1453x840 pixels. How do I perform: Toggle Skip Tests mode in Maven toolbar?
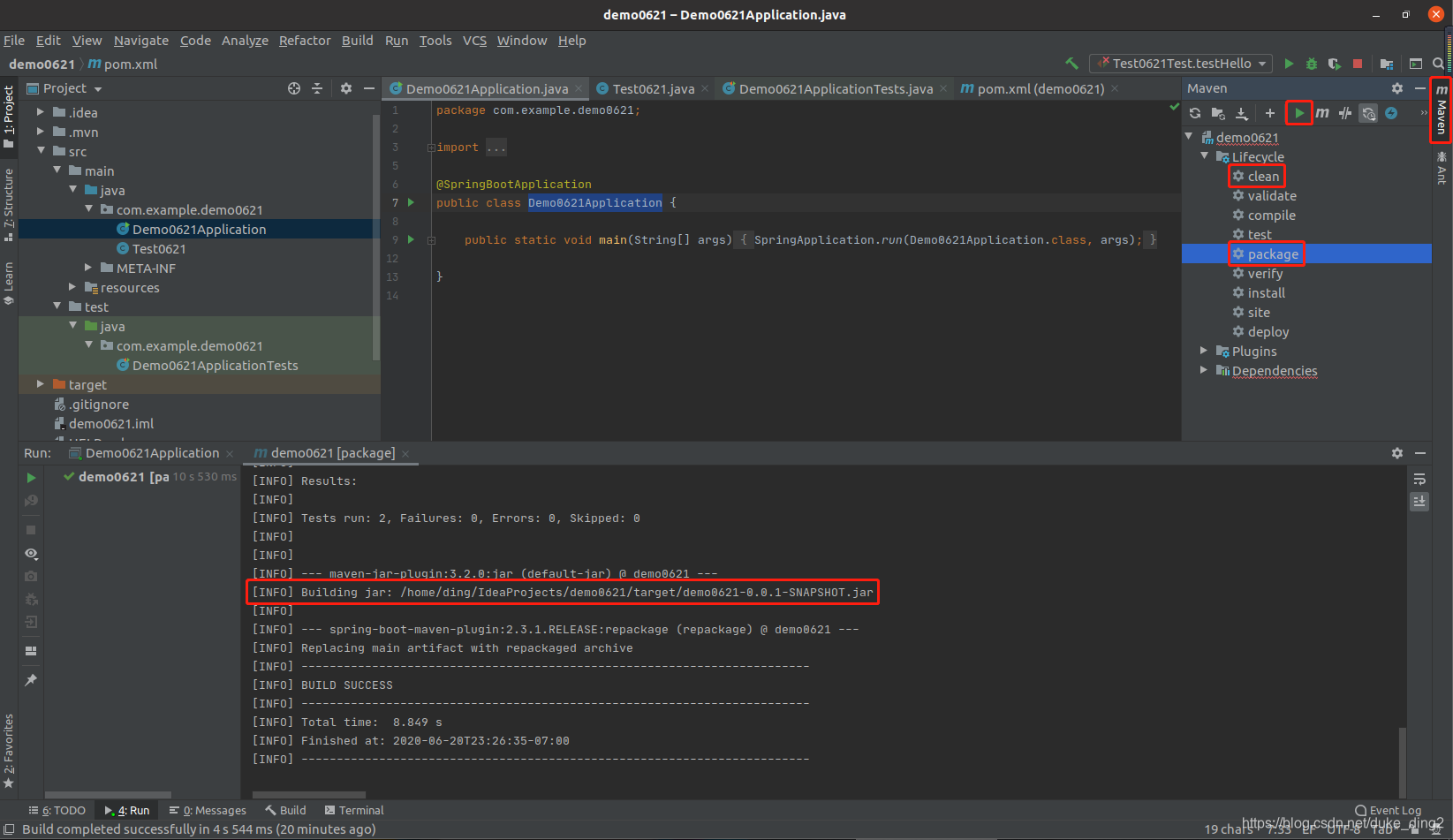click(x=1368, y=113)
